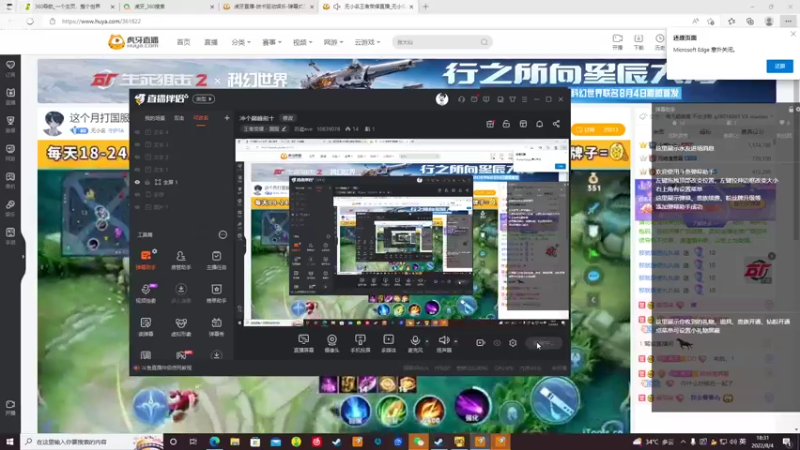
Task: Open settings gear in bottom control bar
Action: tap(513, 343)
